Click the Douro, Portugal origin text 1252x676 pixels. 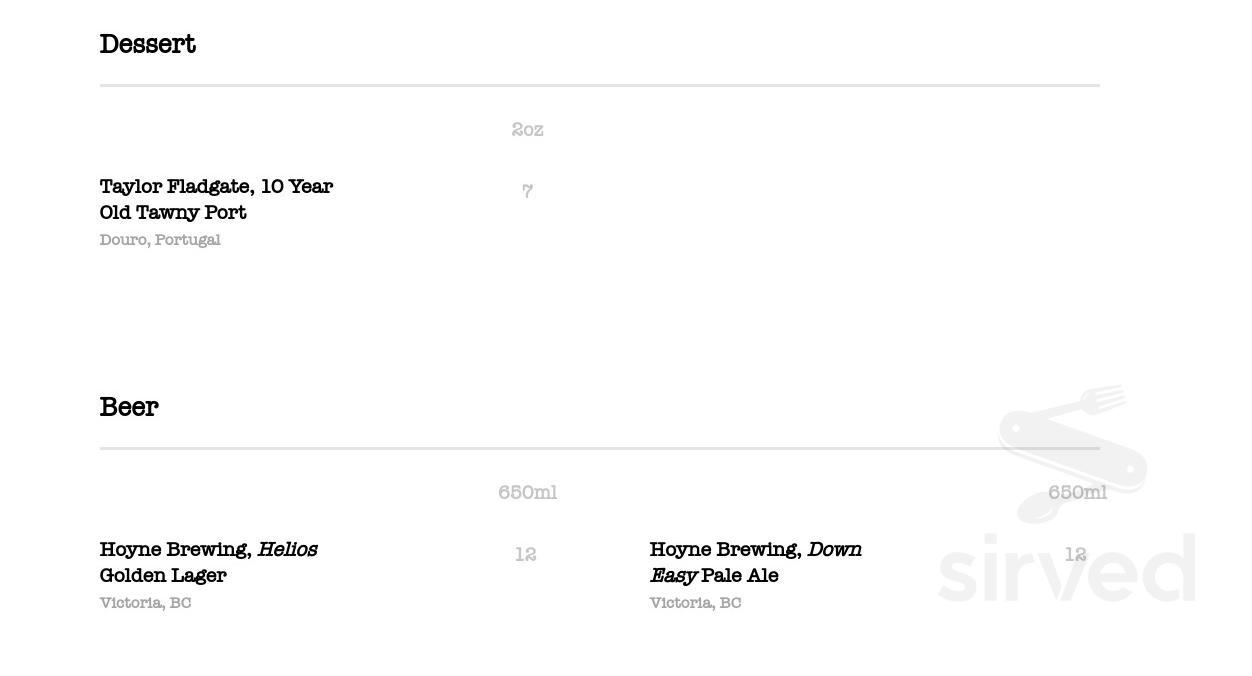pos(160,240)
